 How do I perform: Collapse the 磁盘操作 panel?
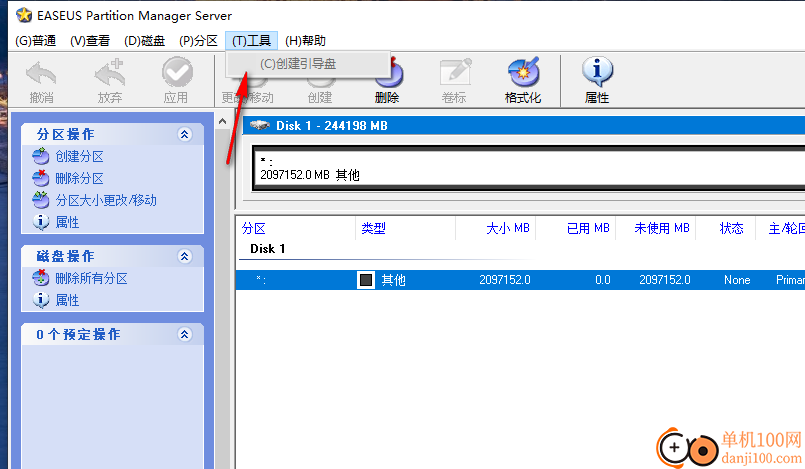tap(185, 256)
